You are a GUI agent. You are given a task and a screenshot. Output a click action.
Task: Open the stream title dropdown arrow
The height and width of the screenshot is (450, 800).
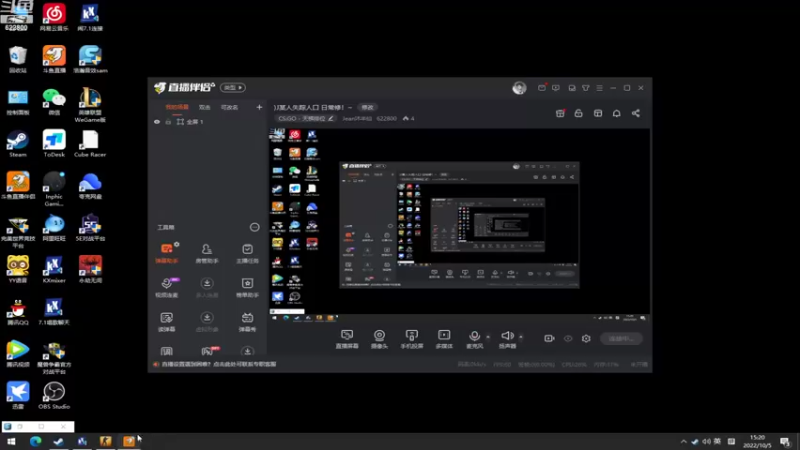(350, 108)
